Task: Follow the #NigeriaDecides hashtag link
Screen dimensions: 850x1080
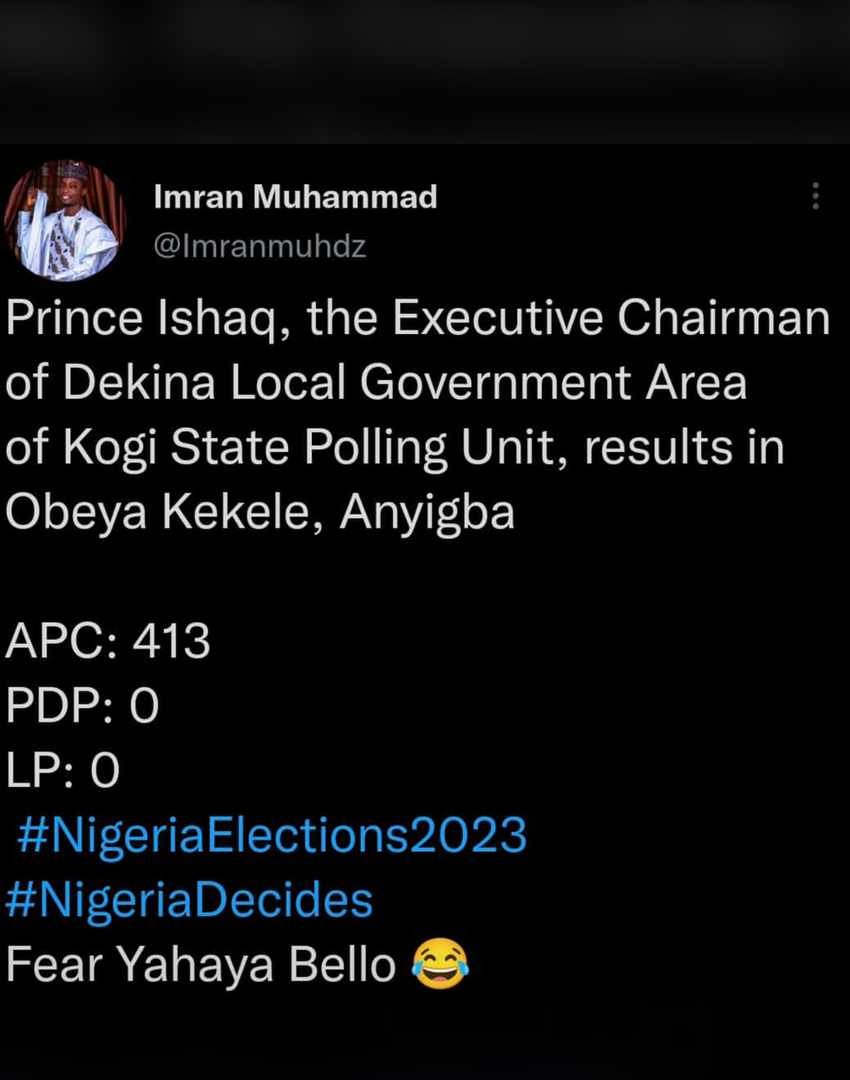Action: coord(189,900)
